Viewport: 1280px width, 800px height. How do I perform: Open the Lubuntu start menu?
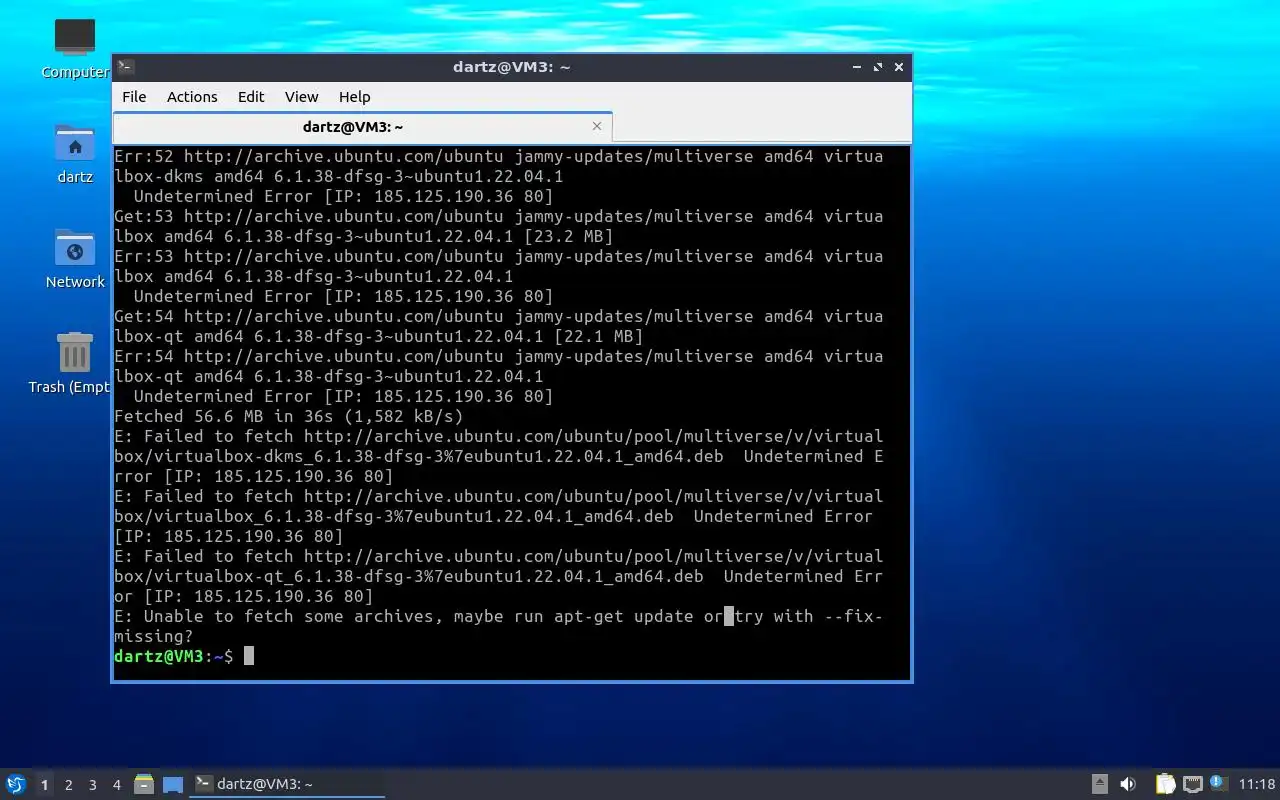[x=16, y=784]
